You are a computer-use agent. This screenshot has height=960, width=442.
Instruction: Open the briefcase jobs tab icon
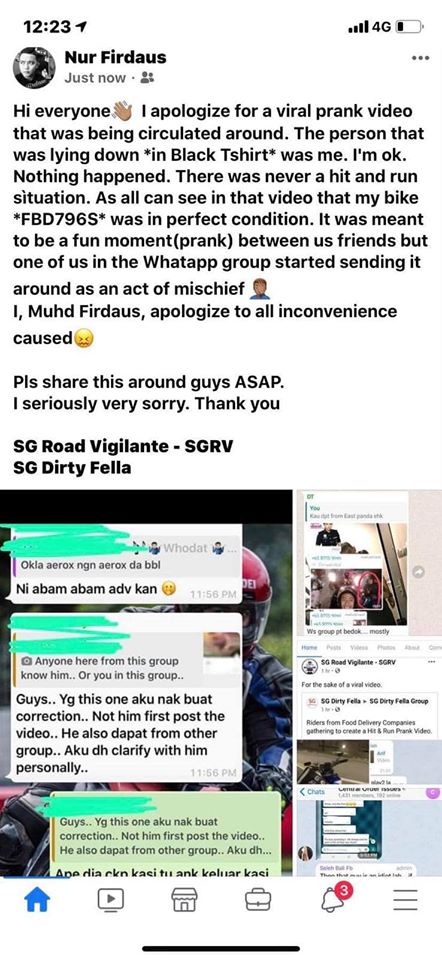(258, 899)
